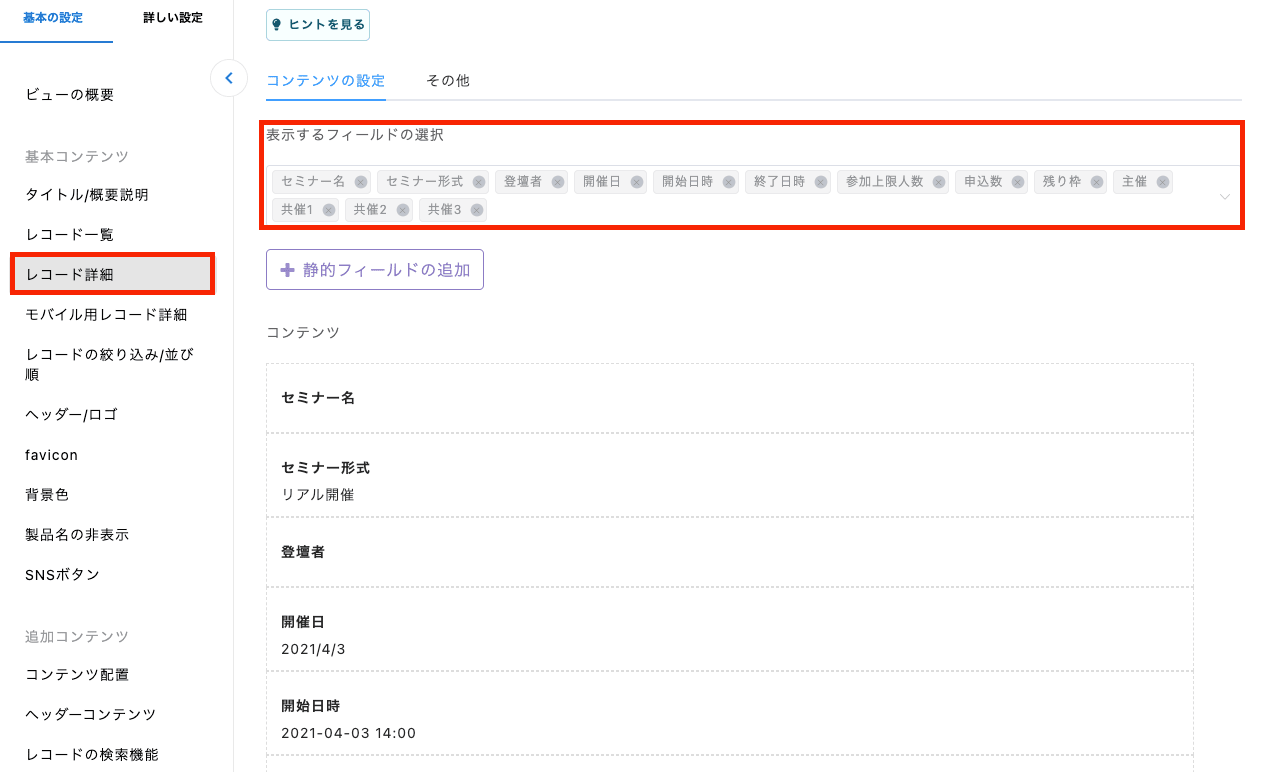Click 静的フィールドの追加 button

click(x=375, y=270)
